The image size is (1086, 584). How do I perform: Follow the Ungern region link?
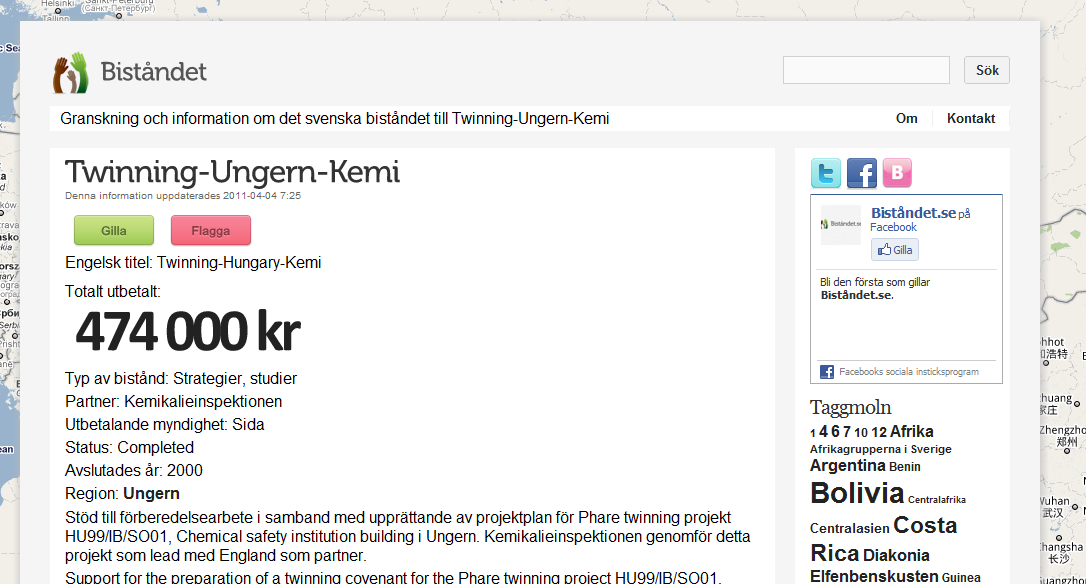click(151, 493)
